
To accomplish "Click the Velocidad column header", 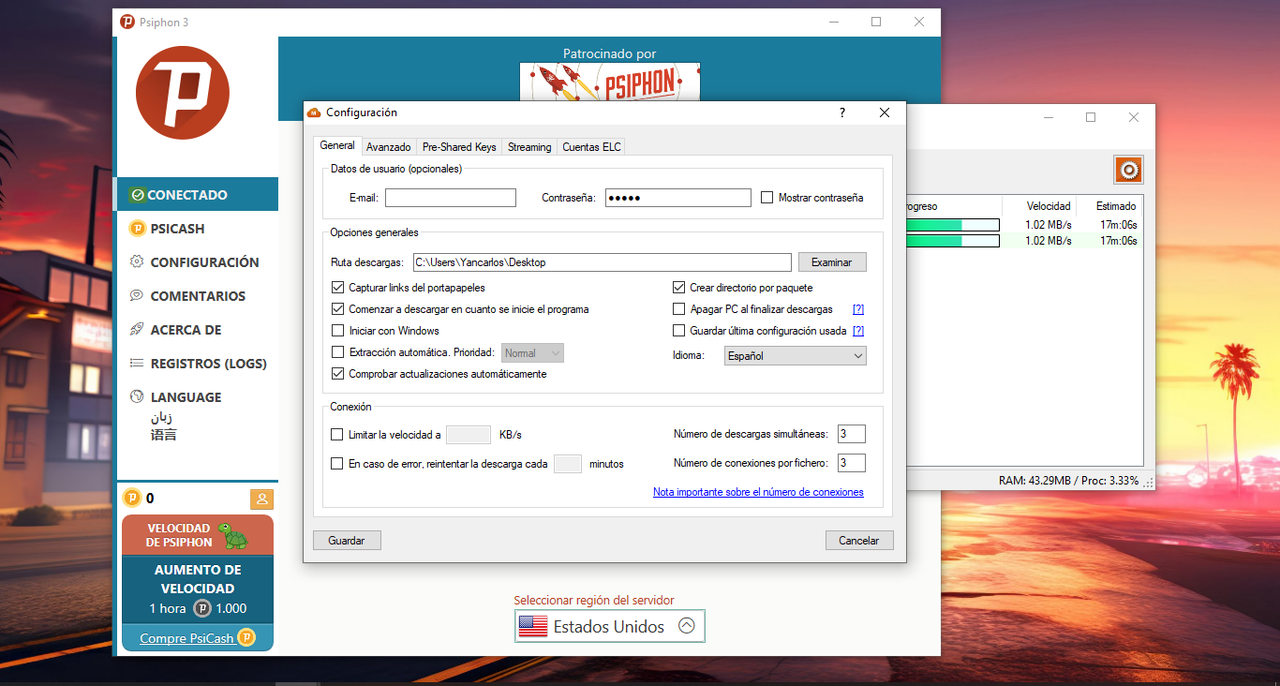I will (x=1048, y=206).
